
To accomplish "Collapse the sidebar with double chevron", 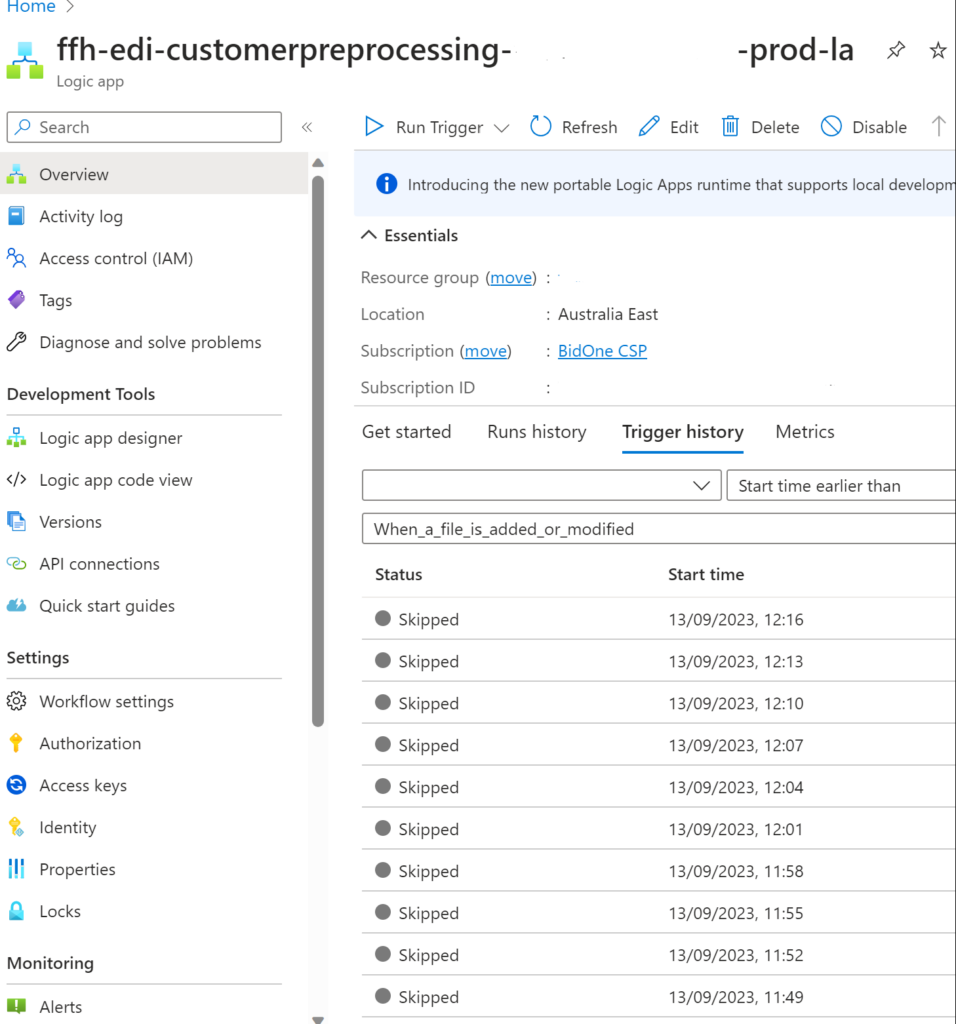I will click(x=307, y=127).
